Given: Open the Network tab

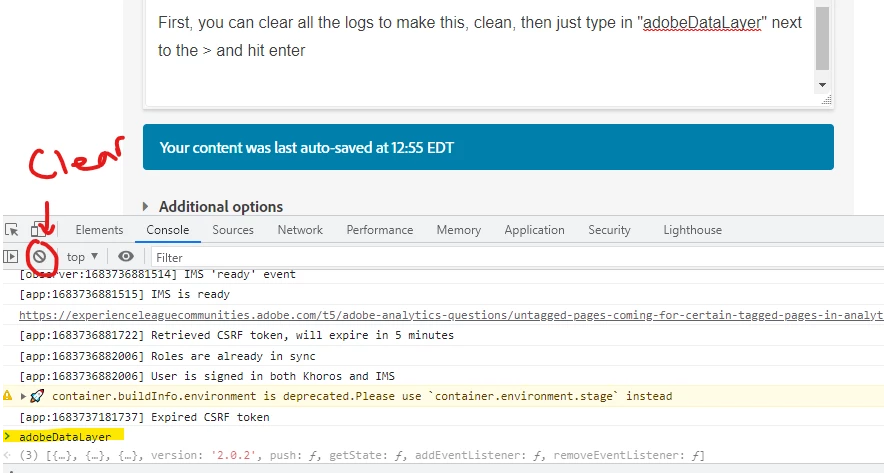Looking at the screenshot, I should 300,230.
